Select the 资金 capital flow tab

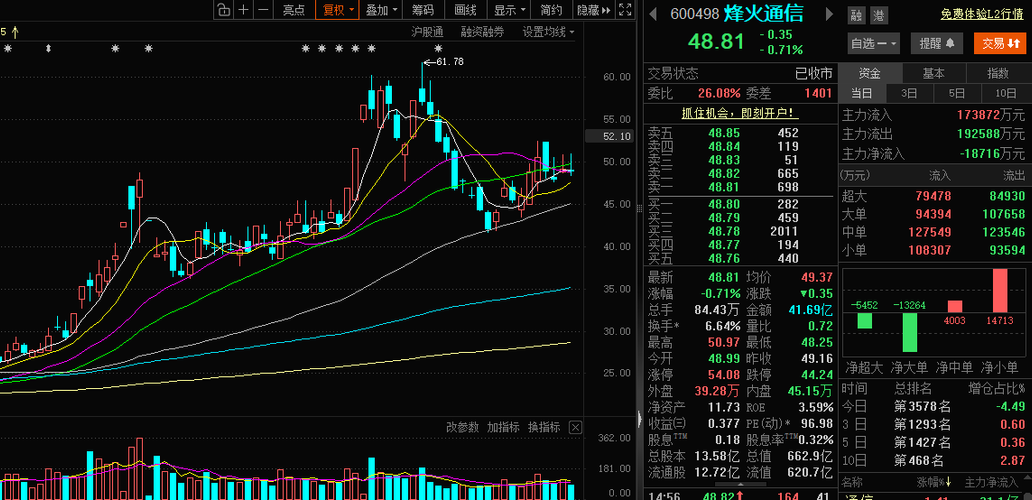click(x=870, y=74)
